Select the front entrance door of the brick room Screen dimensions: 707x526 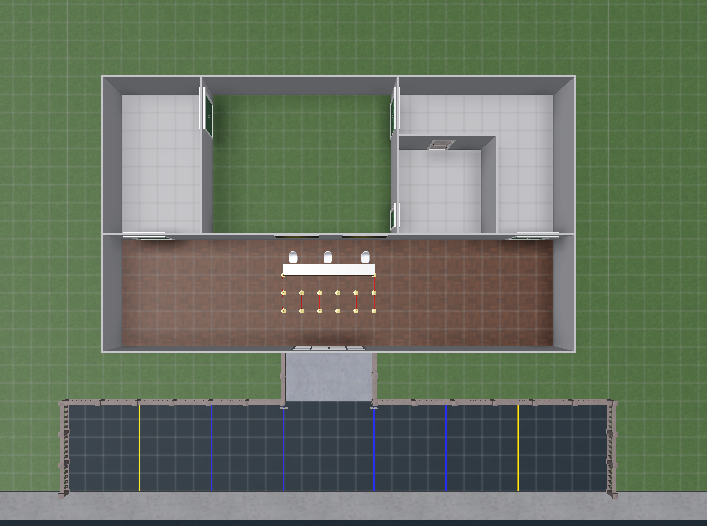click(329, 348)
